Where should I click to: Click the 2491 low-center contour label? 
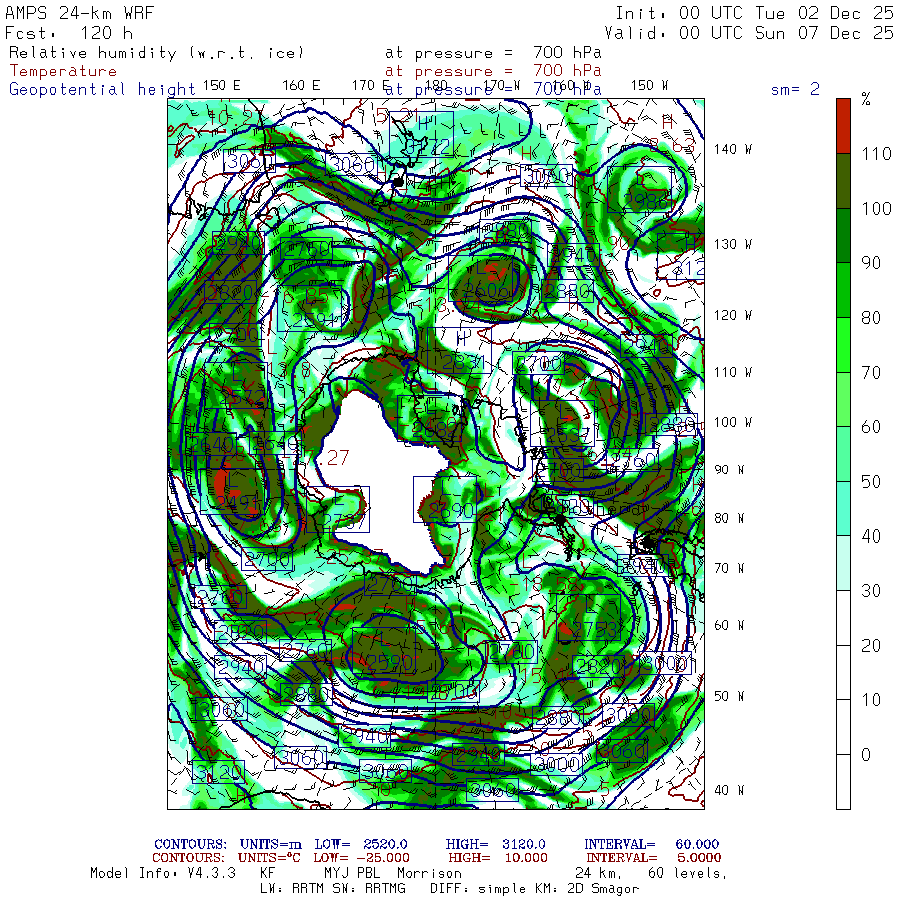[x=236, y=502]
